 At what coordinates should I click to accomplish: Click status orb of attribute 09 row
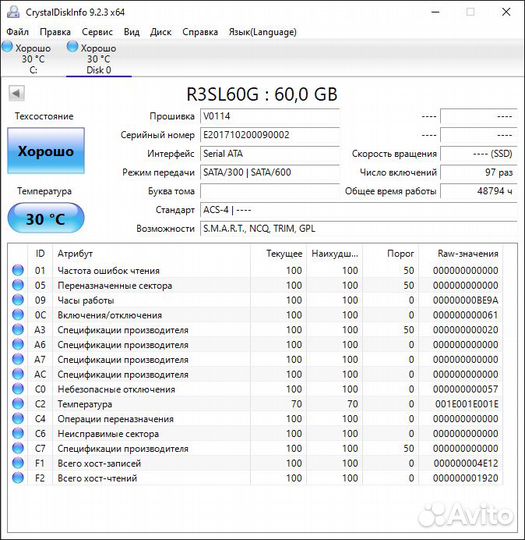[x=18, y=300]
